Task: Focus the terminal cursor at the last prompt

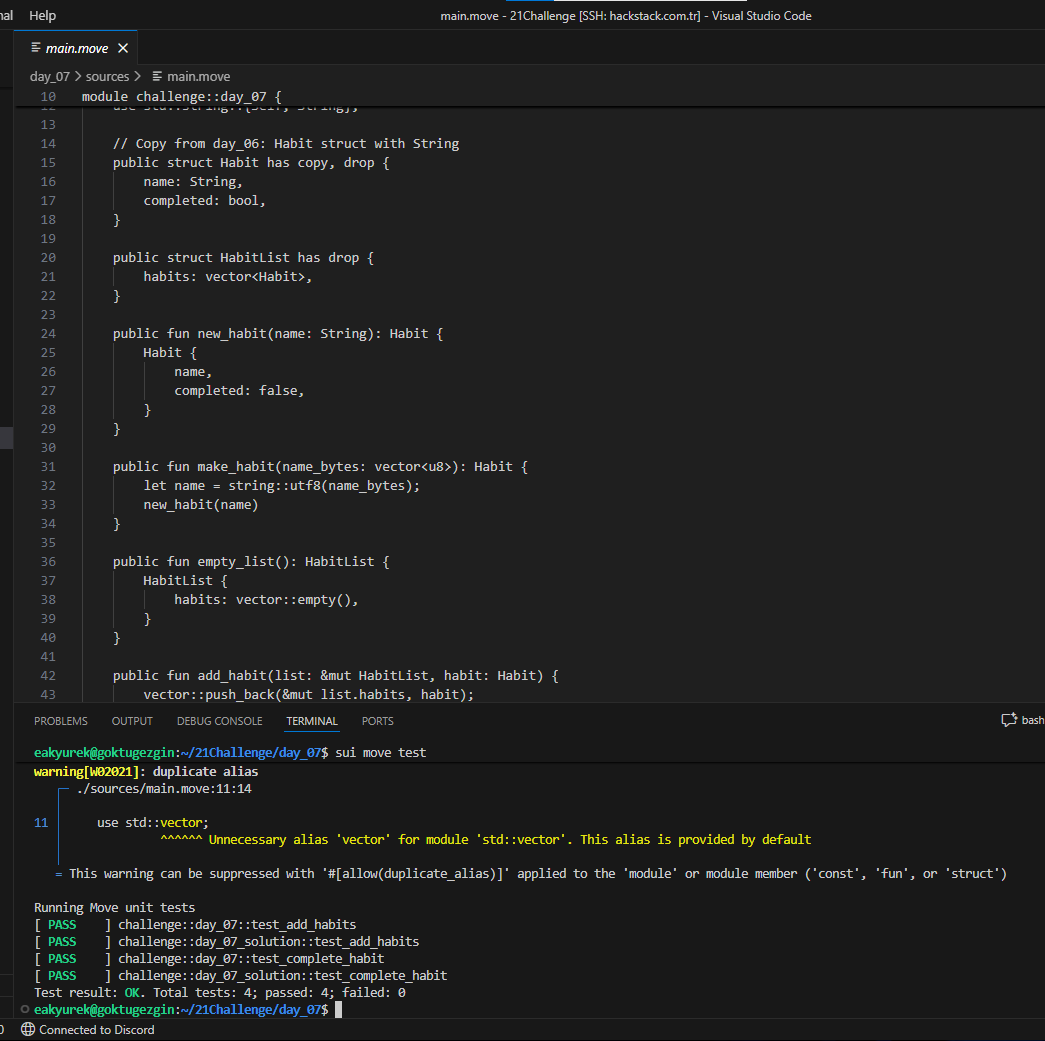Action: pos(339,1010)
